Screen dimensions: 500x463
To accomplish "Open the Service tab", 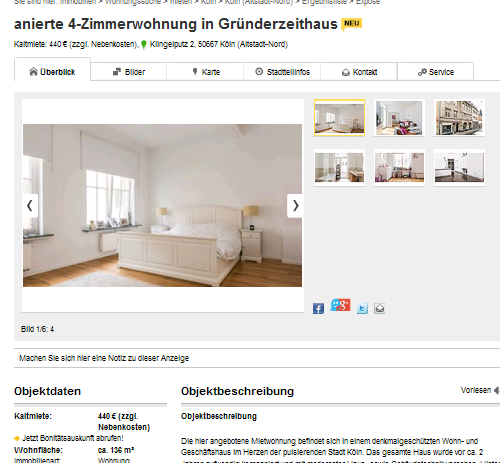I will [x=436, y=72].
